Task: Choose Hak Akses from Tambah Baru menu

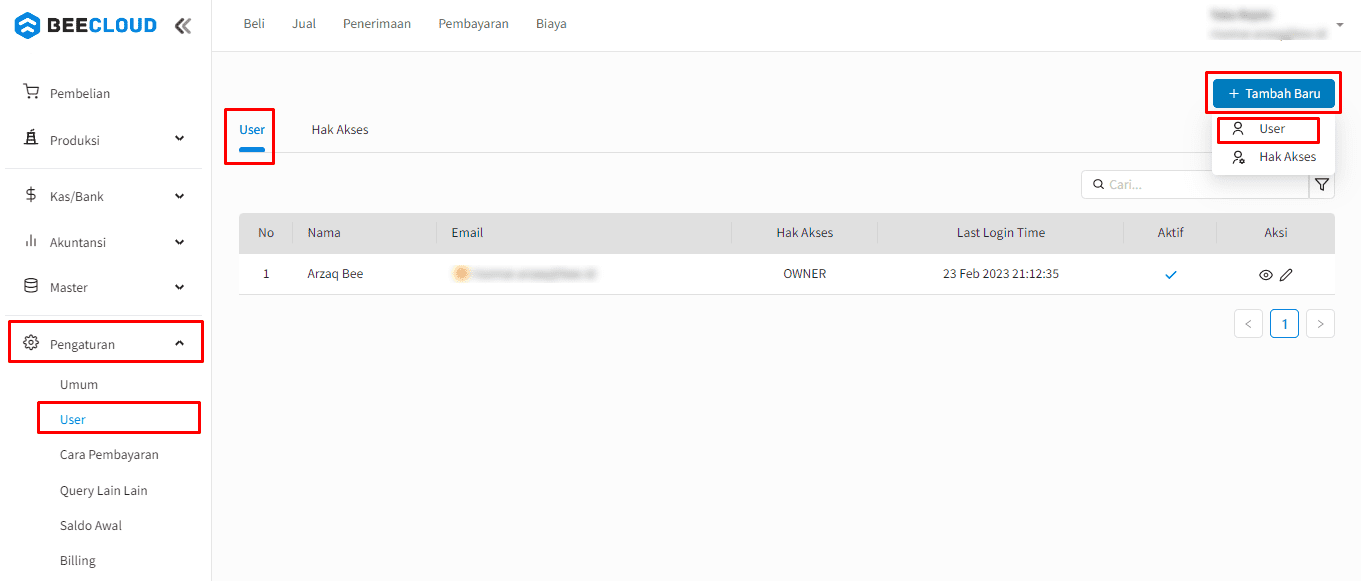Action: click(1272, 157)
